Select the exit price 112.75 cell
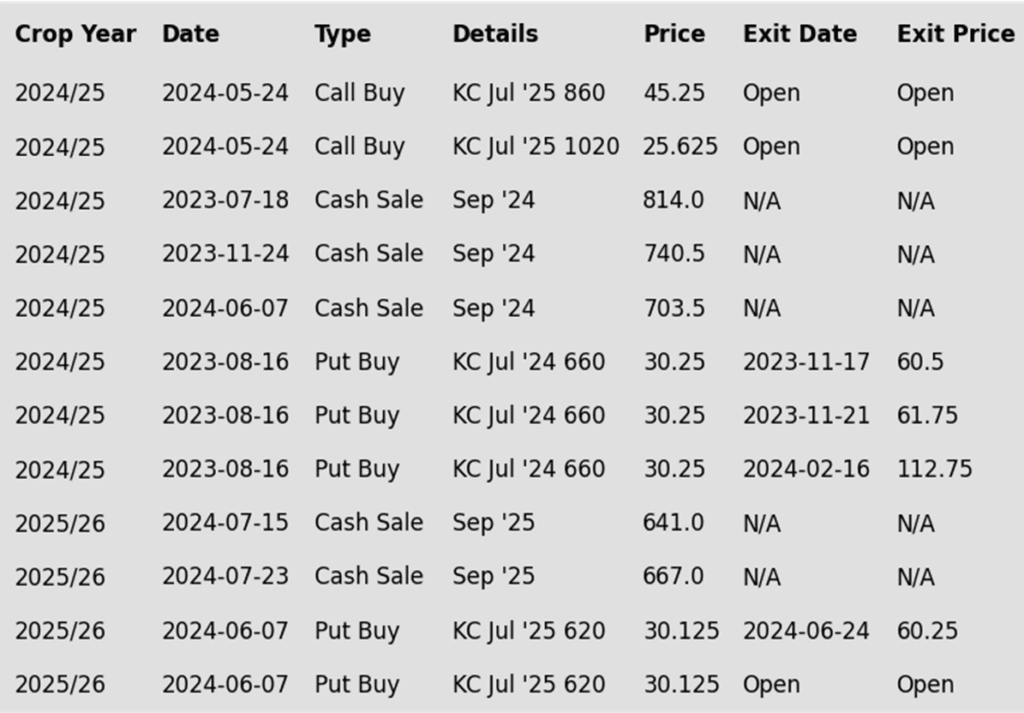Image resolution: width=1024 pixels, height=713 pixels. click(x=934, y=469)
